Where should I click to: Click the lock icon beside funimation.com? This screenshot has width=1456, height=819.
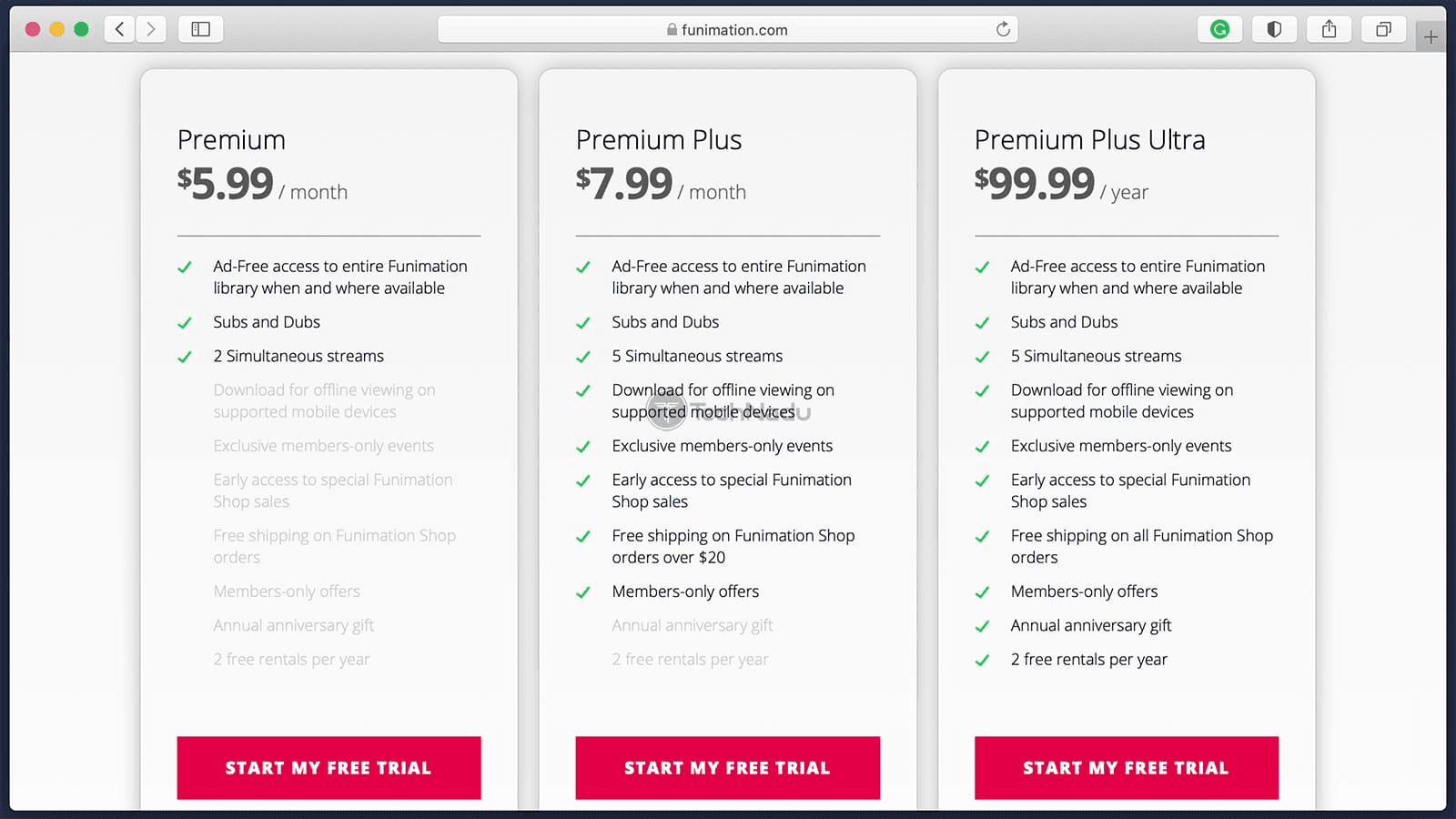(x=672, y=29)
